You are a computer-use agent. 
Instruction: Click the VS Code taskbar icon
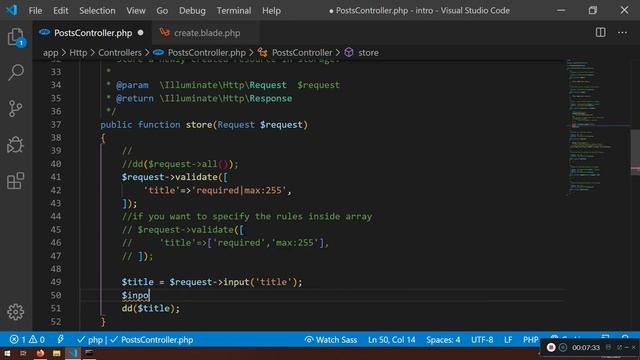pos(73,353)
